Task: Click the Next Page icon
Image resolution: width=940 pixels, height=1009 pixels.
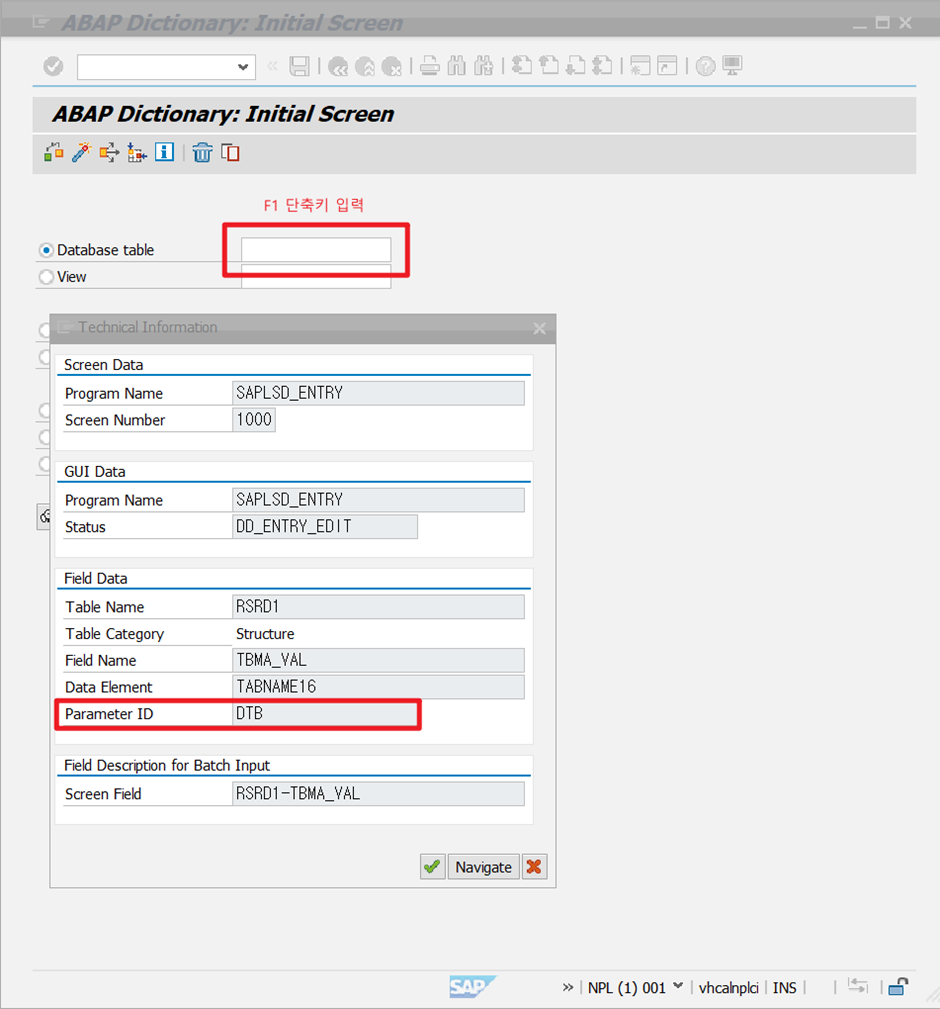Action: pyautogui.click(x=576, y=66)
